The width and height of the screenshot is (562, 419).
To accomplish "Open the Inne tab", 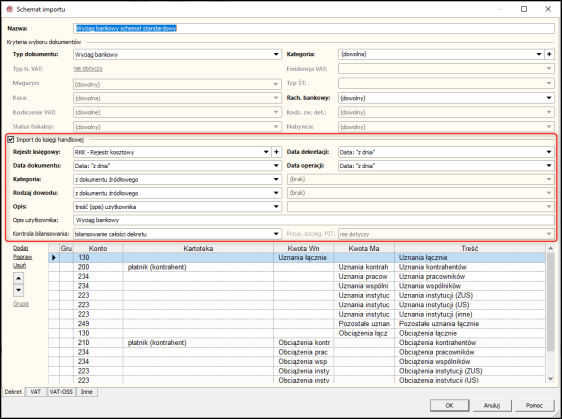I will [86, 392].
